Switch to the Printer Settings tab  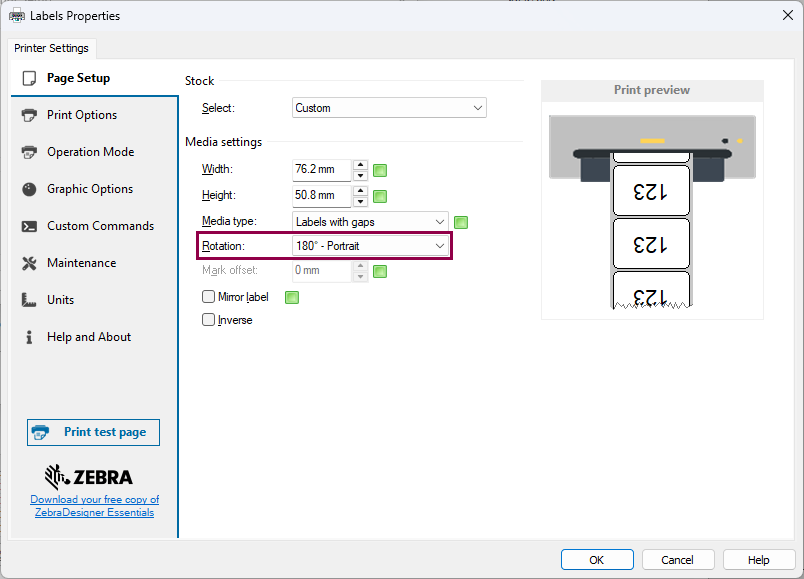pyautogui.click(x=51, y=48)
